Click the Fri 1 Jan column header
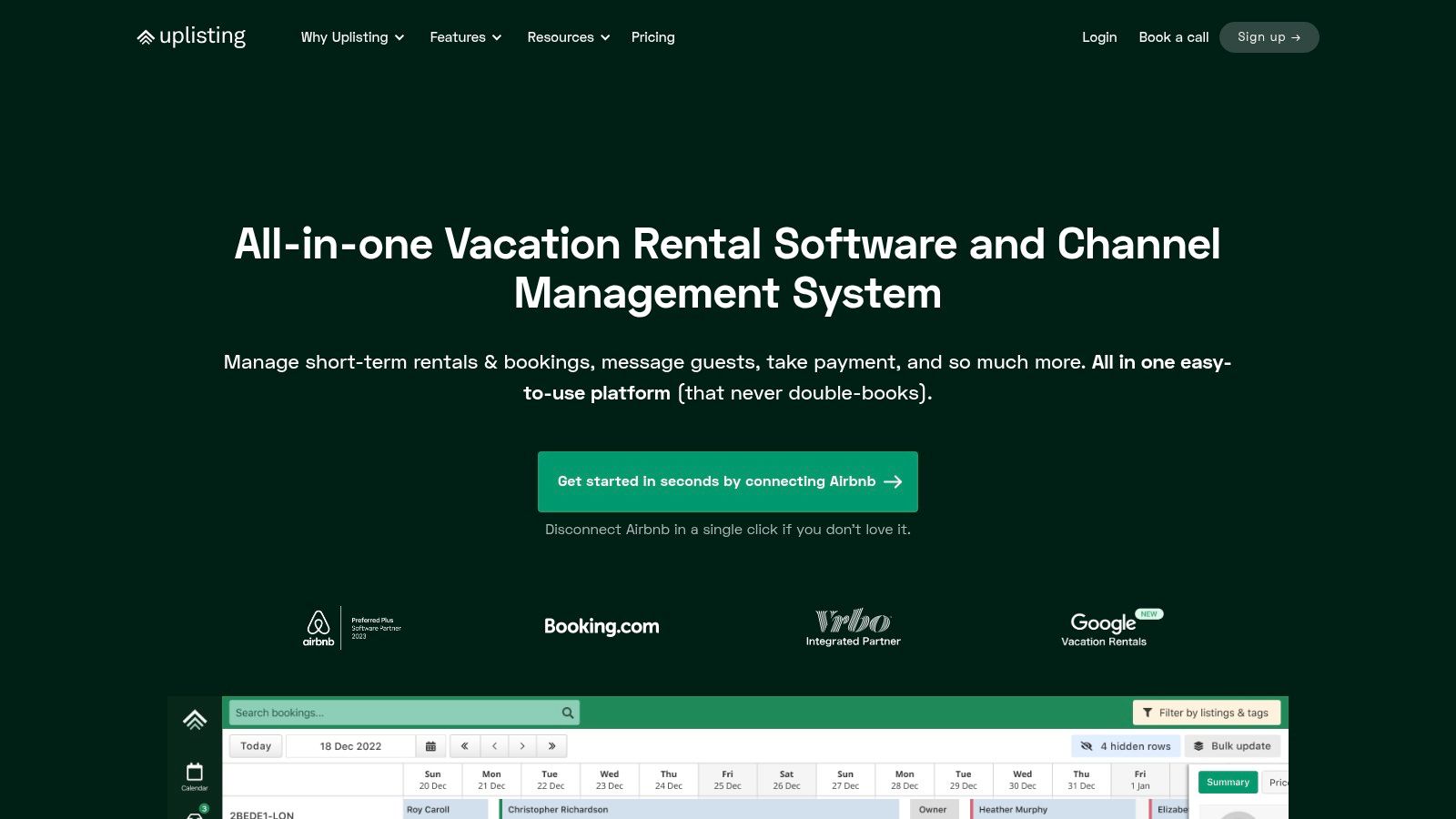 pos(1140,780)
